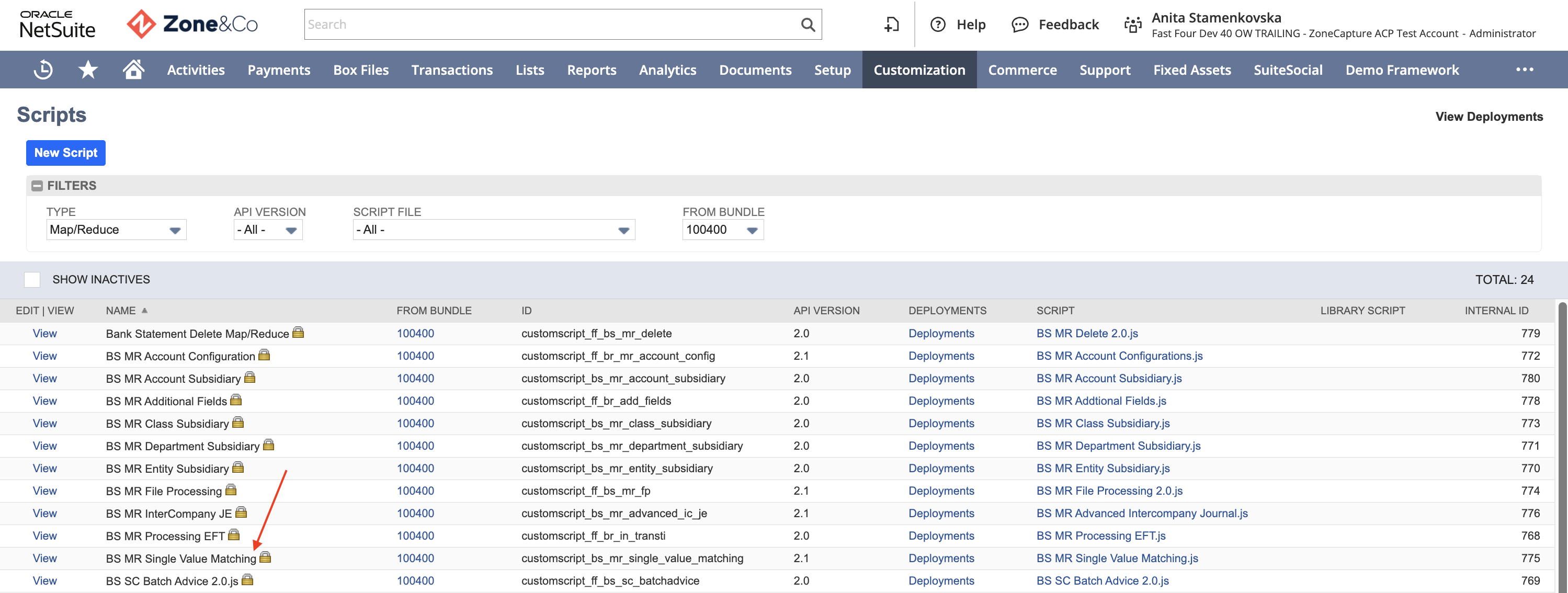This screenshot has width=1568, height=593.
Task: Open the TYPE dropdown showing Map/Reduce
Action: [116, 230]
